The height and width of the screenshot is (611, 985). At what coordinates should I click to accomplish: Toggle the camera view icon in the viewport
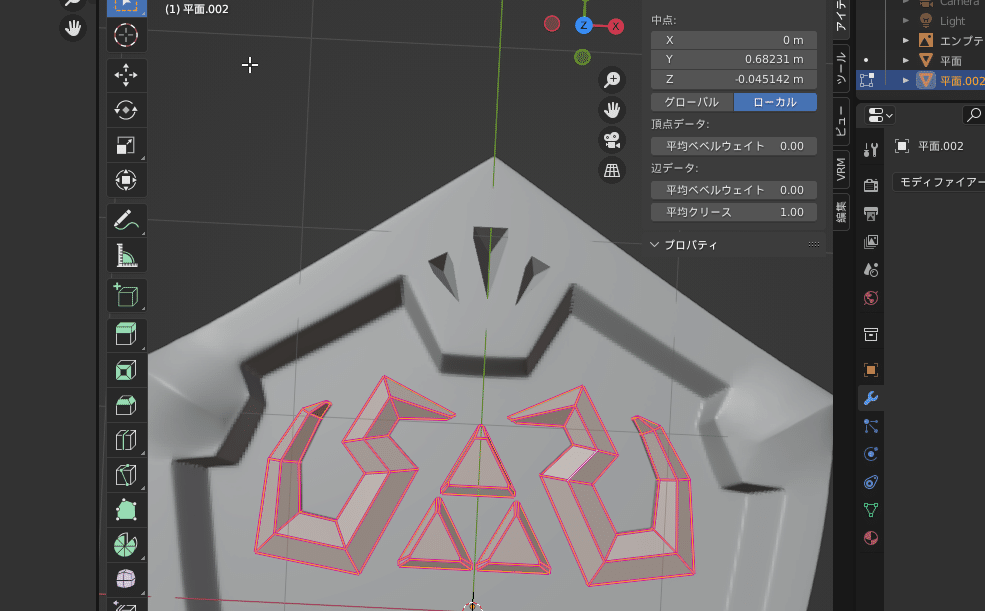click(x=611, y=140)
